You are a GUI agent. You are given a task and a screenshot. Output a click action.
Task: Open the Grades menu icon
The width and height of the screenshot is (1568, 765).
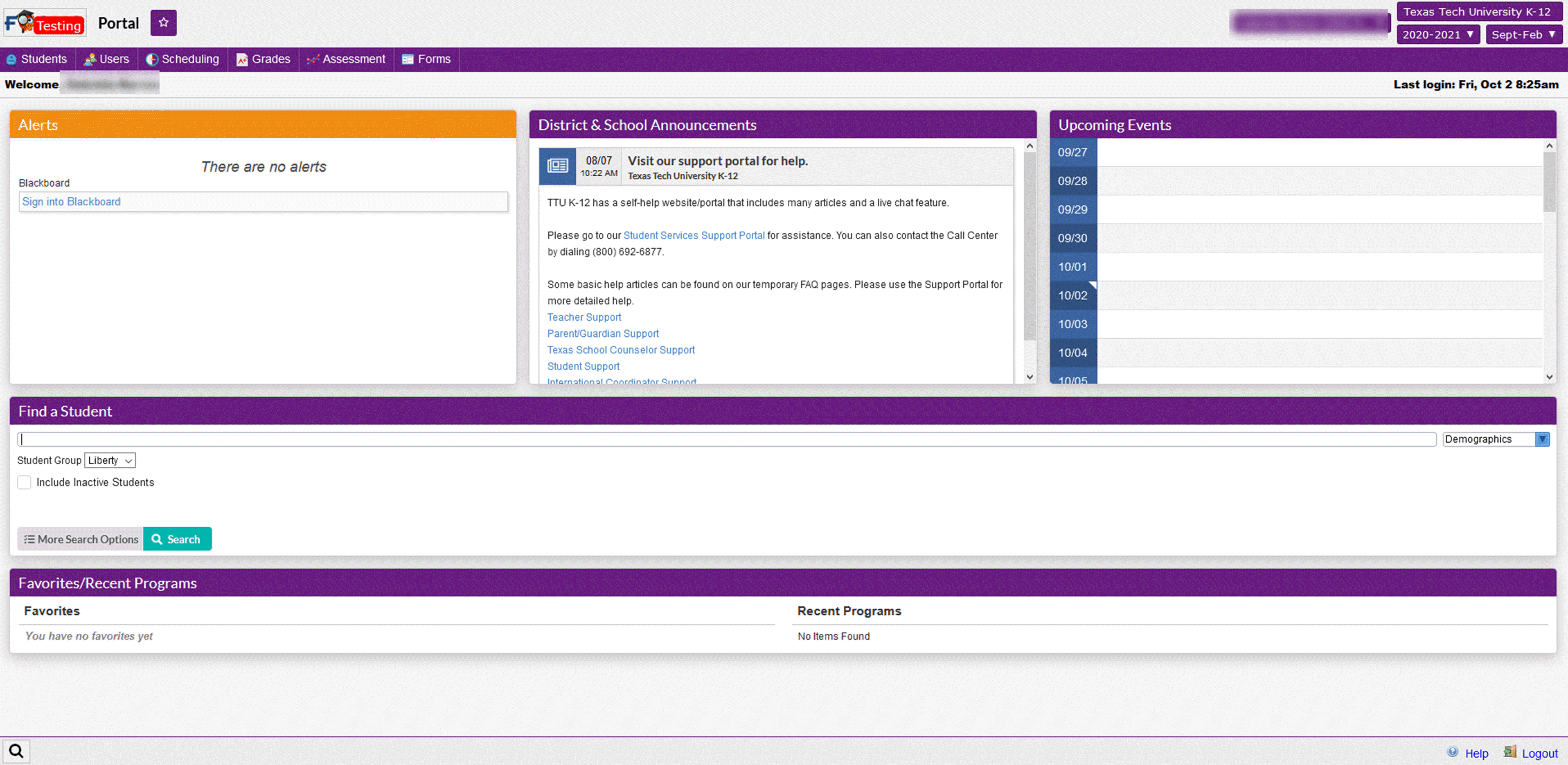click(242, 60)
